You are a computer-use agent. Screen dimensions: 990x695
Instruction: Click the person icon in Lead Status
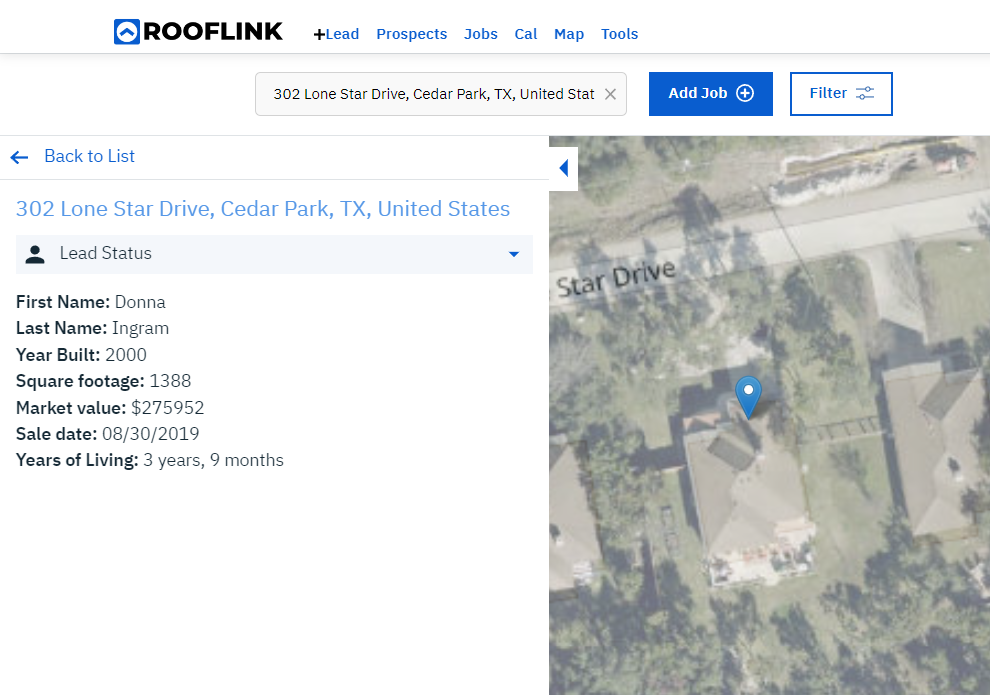pyautogui.click(x=35, y=254)
